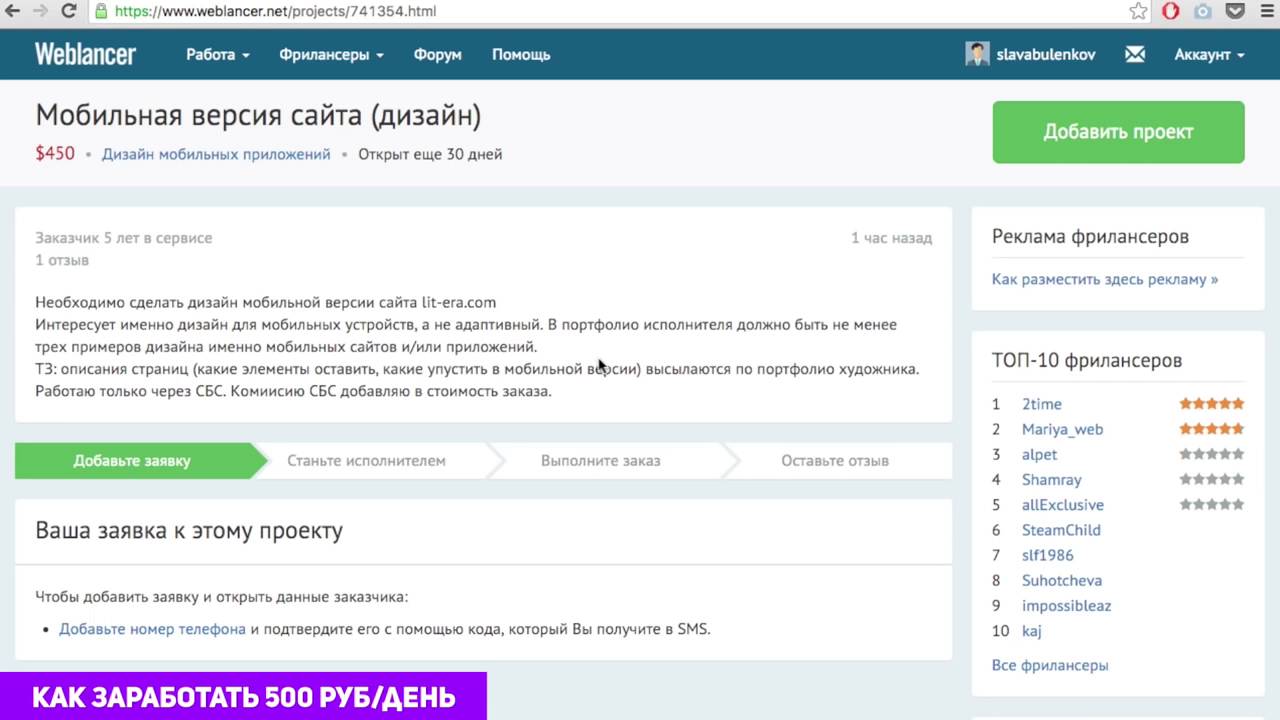Open freelancer Mariya_web profile
The image size is (1280, 720).
1062,429
